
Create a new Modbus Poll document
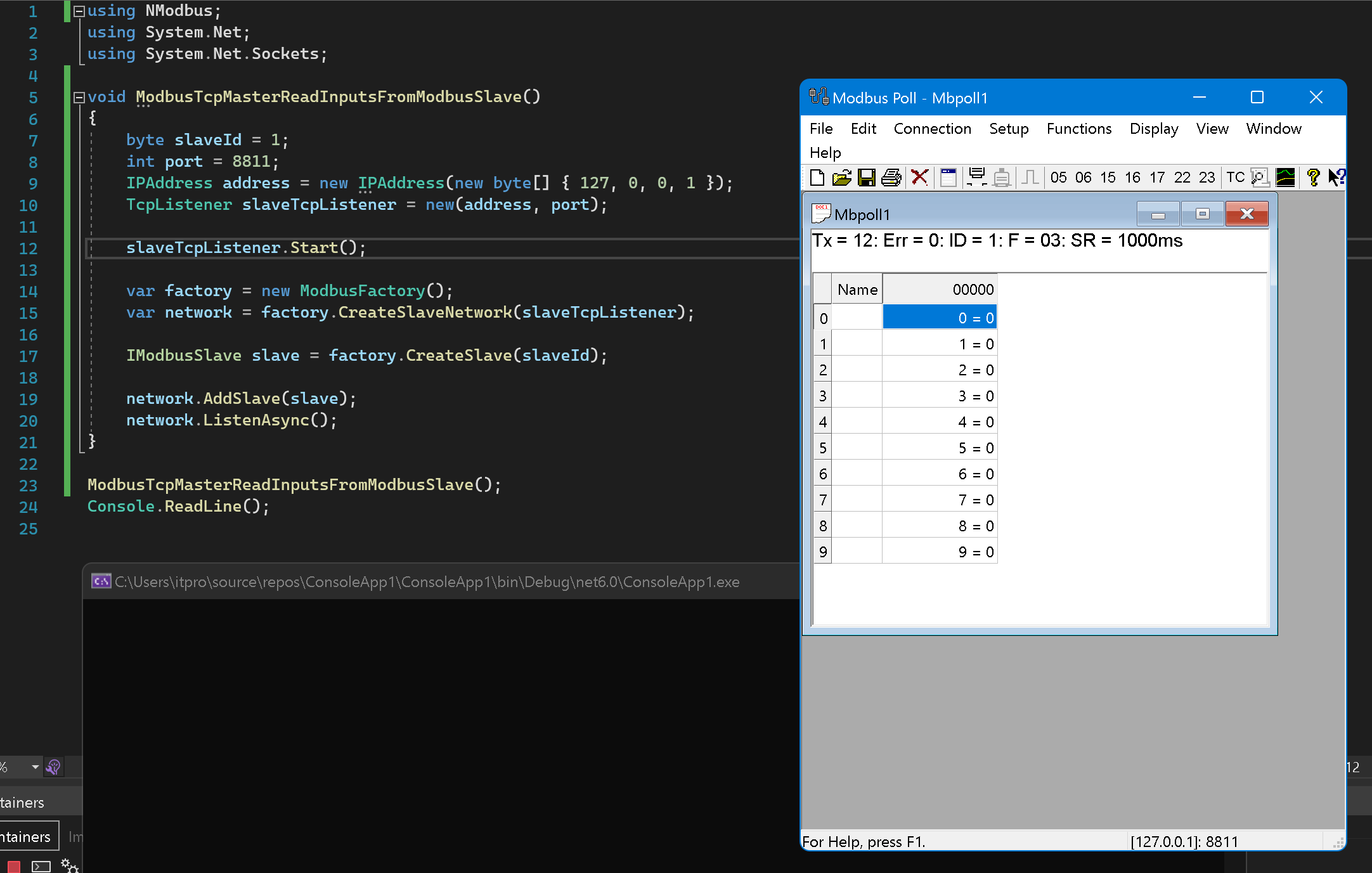(x=817, y=178)
